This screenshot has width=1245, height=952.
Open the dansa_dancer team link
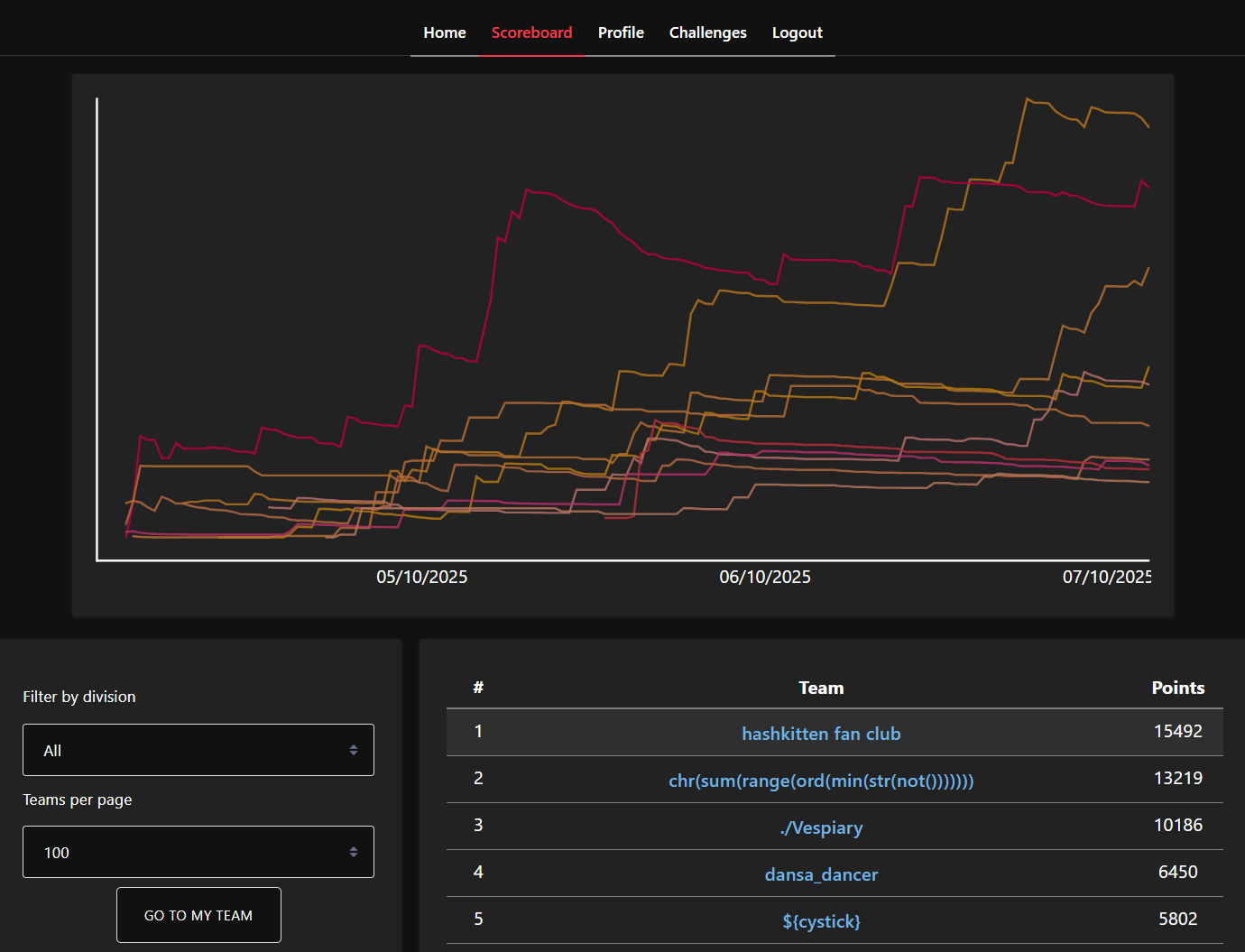point(821,874)
